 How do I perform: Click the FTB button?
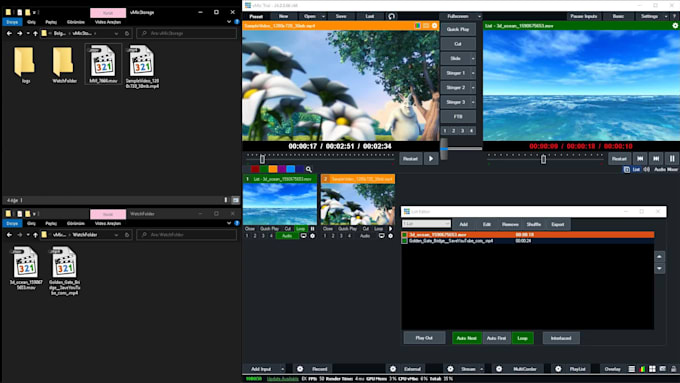(458, 117)
